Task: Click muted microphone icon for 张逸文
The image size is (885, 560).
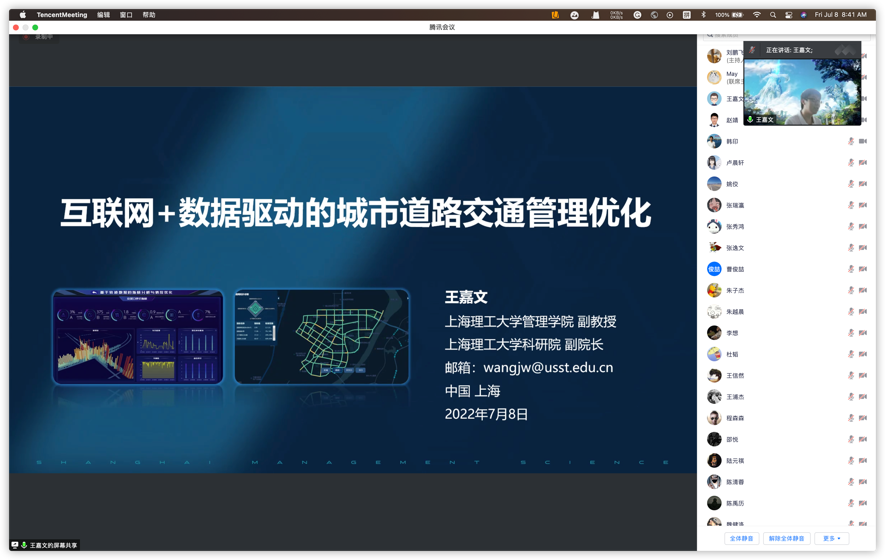Action: [x=851, y=248]
